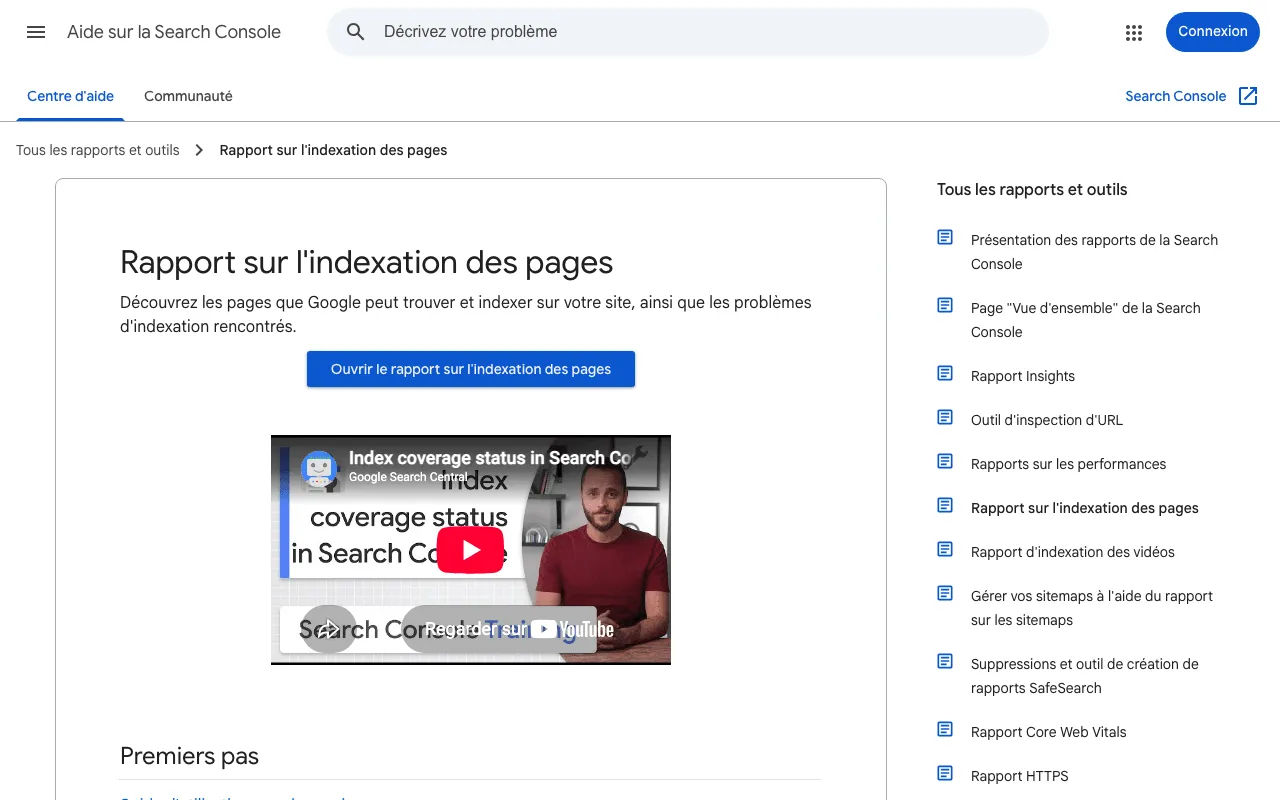Click the Rapport sur l'indexation des pages heading
Viewport: 1280px width, 800px height.
[366, 262]
